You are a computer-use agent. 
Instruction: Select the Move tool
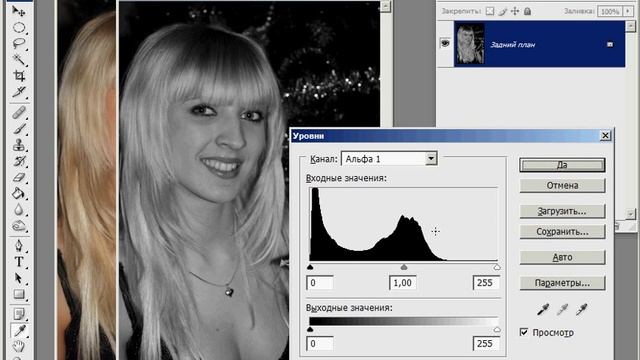click(19, 11)
